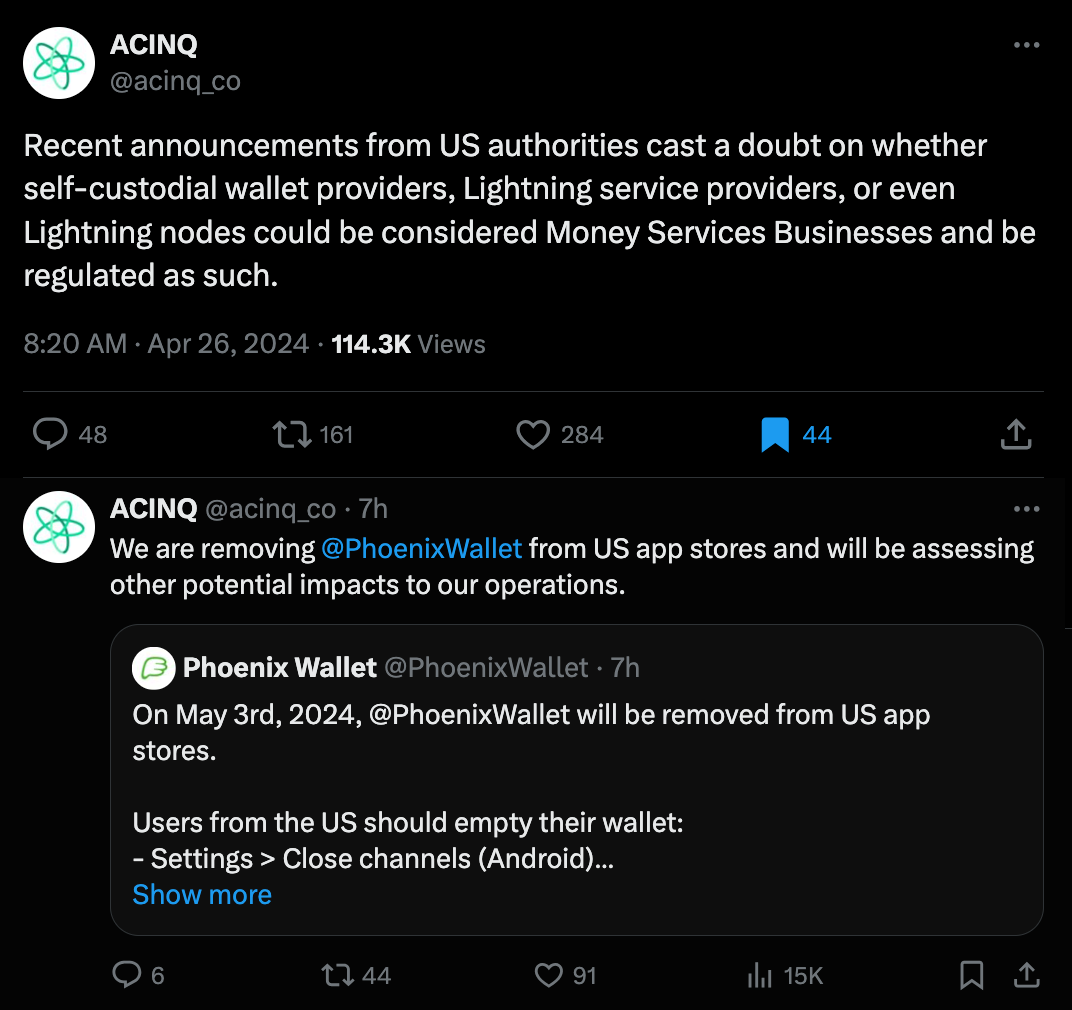This screenshot has width=1072, height=1010.
Task: Like the reply tweet with 91 likes
Action: click(x=549, y=975)
